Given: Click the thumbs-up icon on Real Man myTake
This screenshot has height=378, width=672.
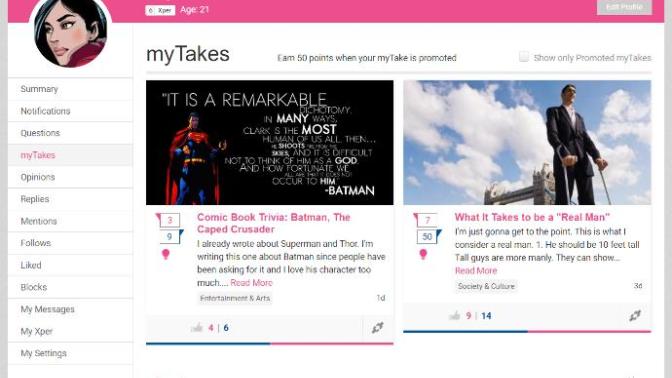Looking at the screenshot, I should click(x=454, y=316).
